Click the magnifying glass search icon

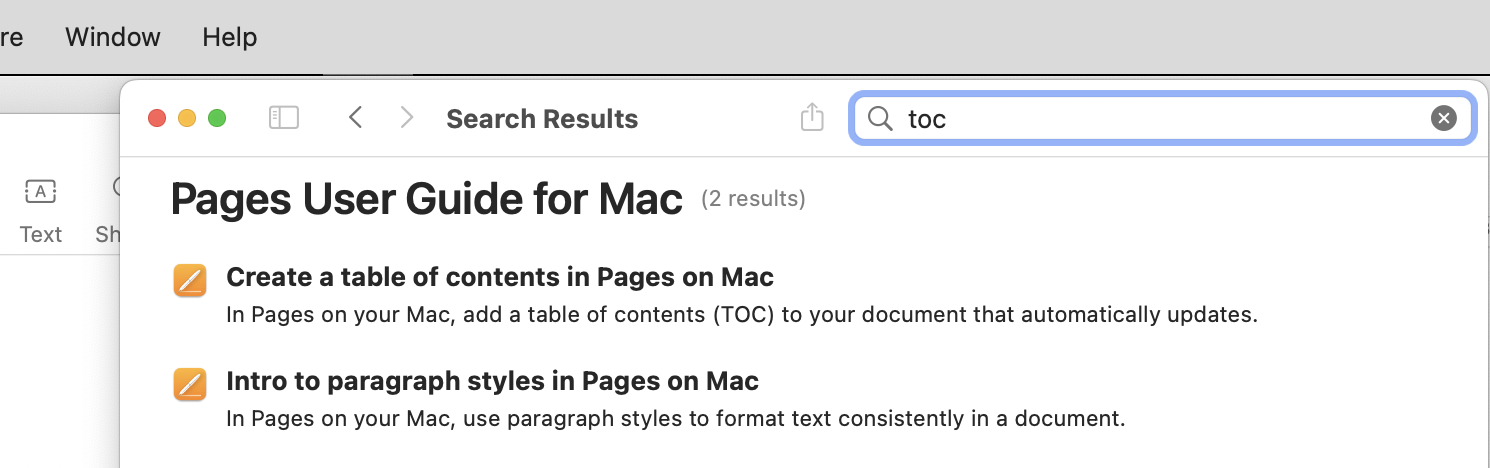pyautogui.click(x=880, y=119)
